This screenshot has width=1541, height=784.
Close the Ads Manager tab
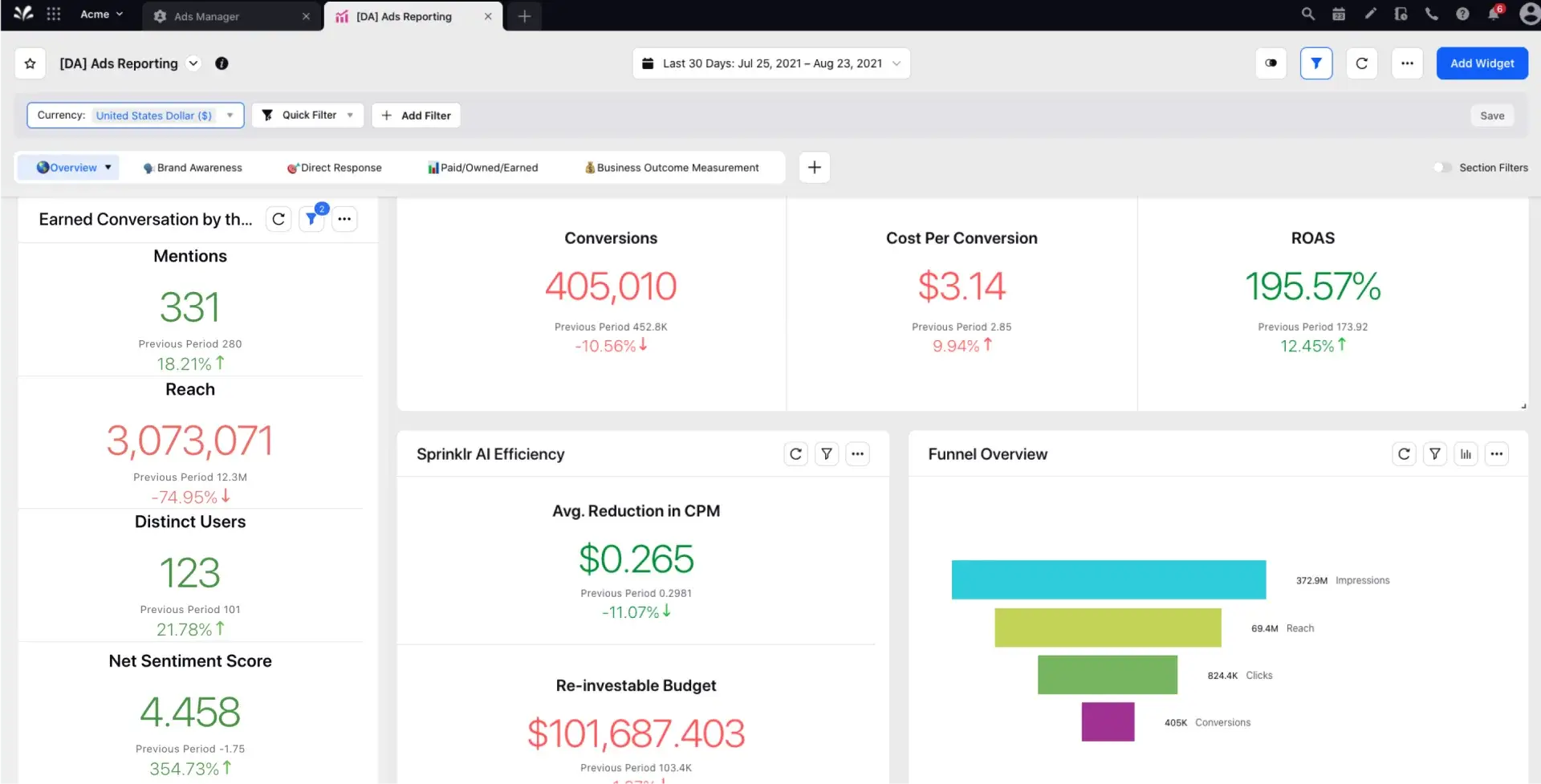click(x=306, y=16)
